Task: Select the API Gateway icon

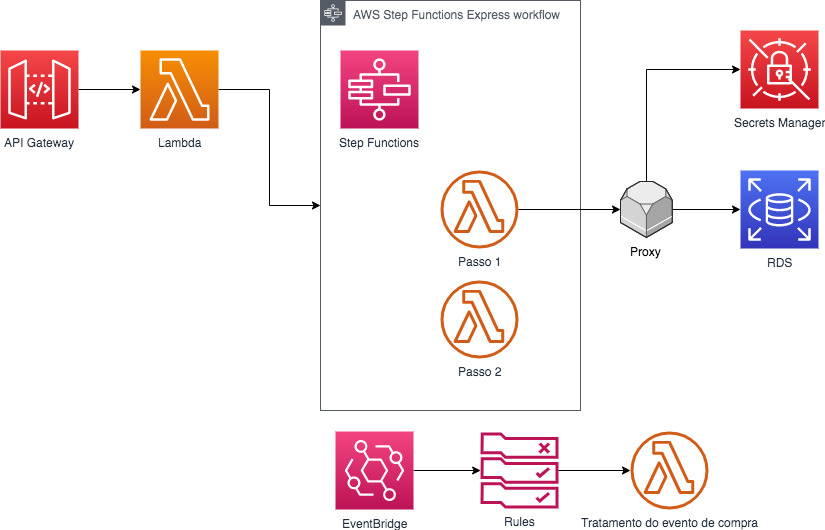Action: [39, 89]
